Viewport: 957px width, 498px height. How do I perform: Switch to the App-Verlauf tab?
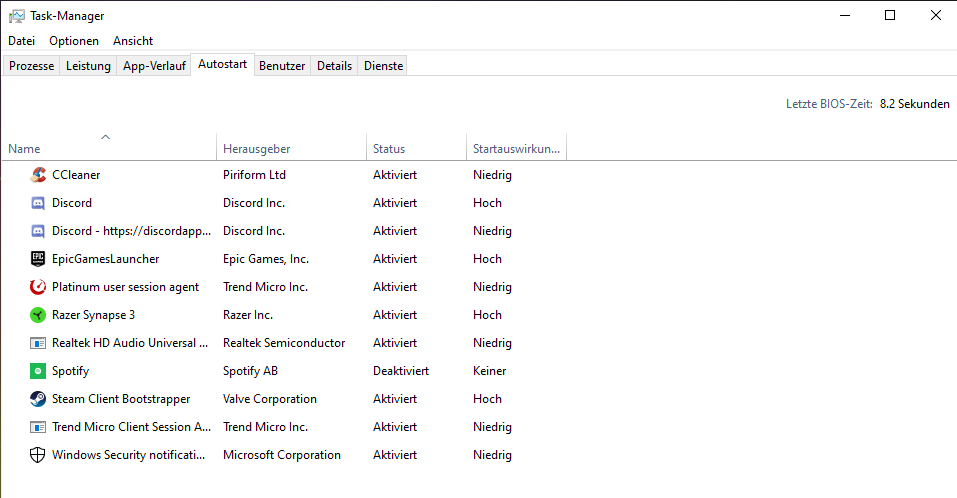point(154,66)
